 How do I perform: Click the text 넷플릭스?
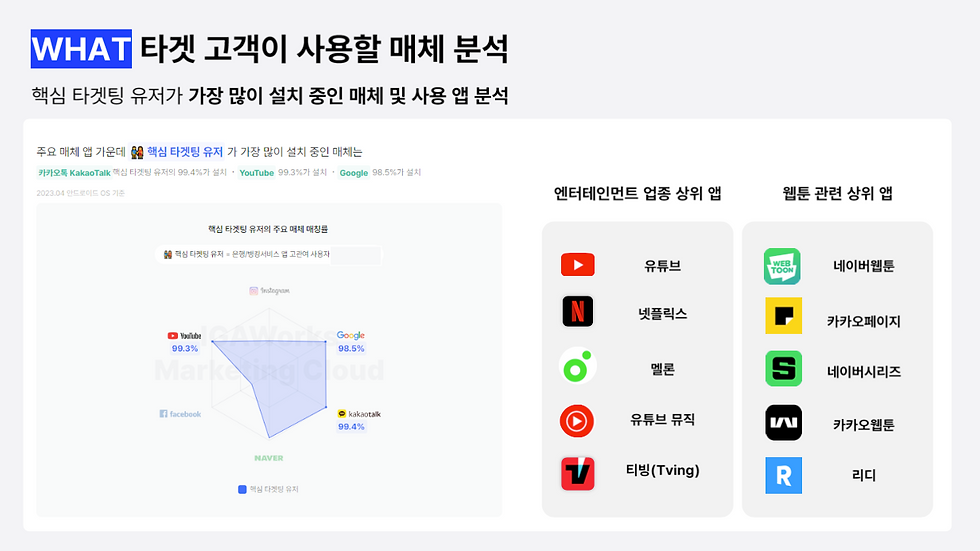[662, 314]
